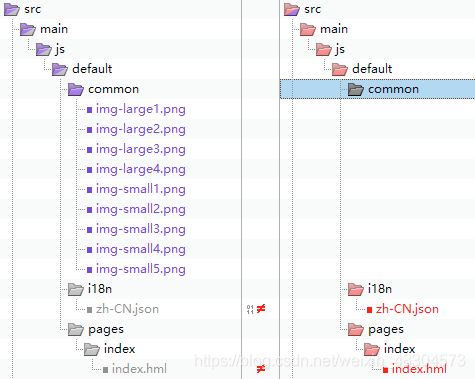Select gray index.hml in left pane
The image size is (475, 379).
(x=139, y=369)
